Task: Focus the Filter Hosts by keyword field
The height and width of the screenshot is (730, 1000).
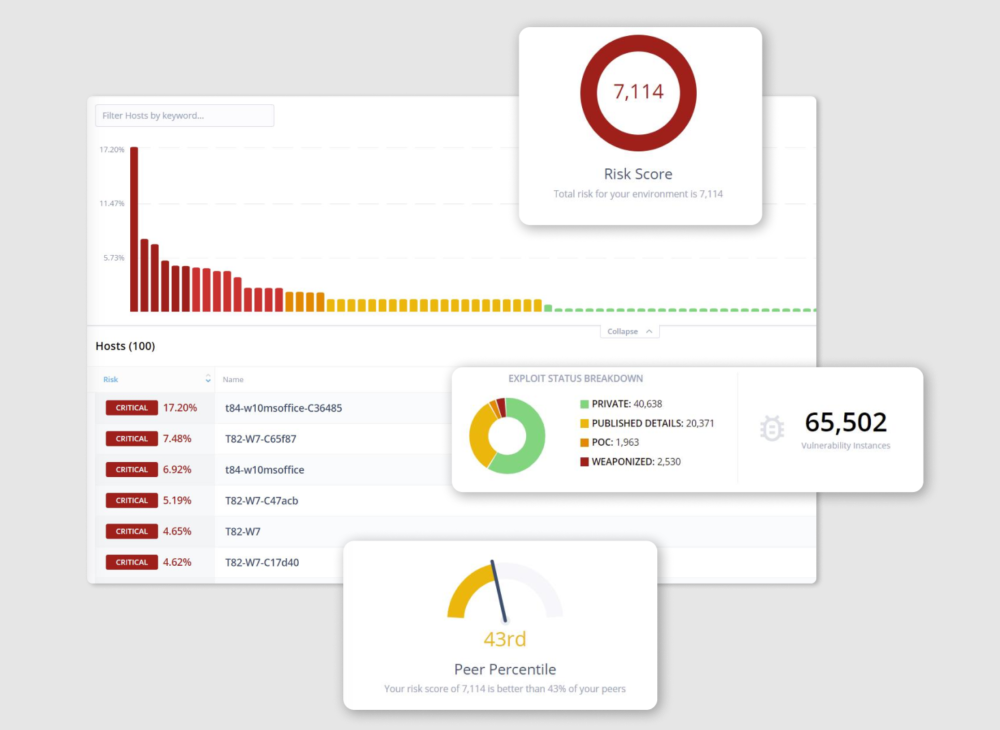Action: pyautogui.click(x=184, y=115)
